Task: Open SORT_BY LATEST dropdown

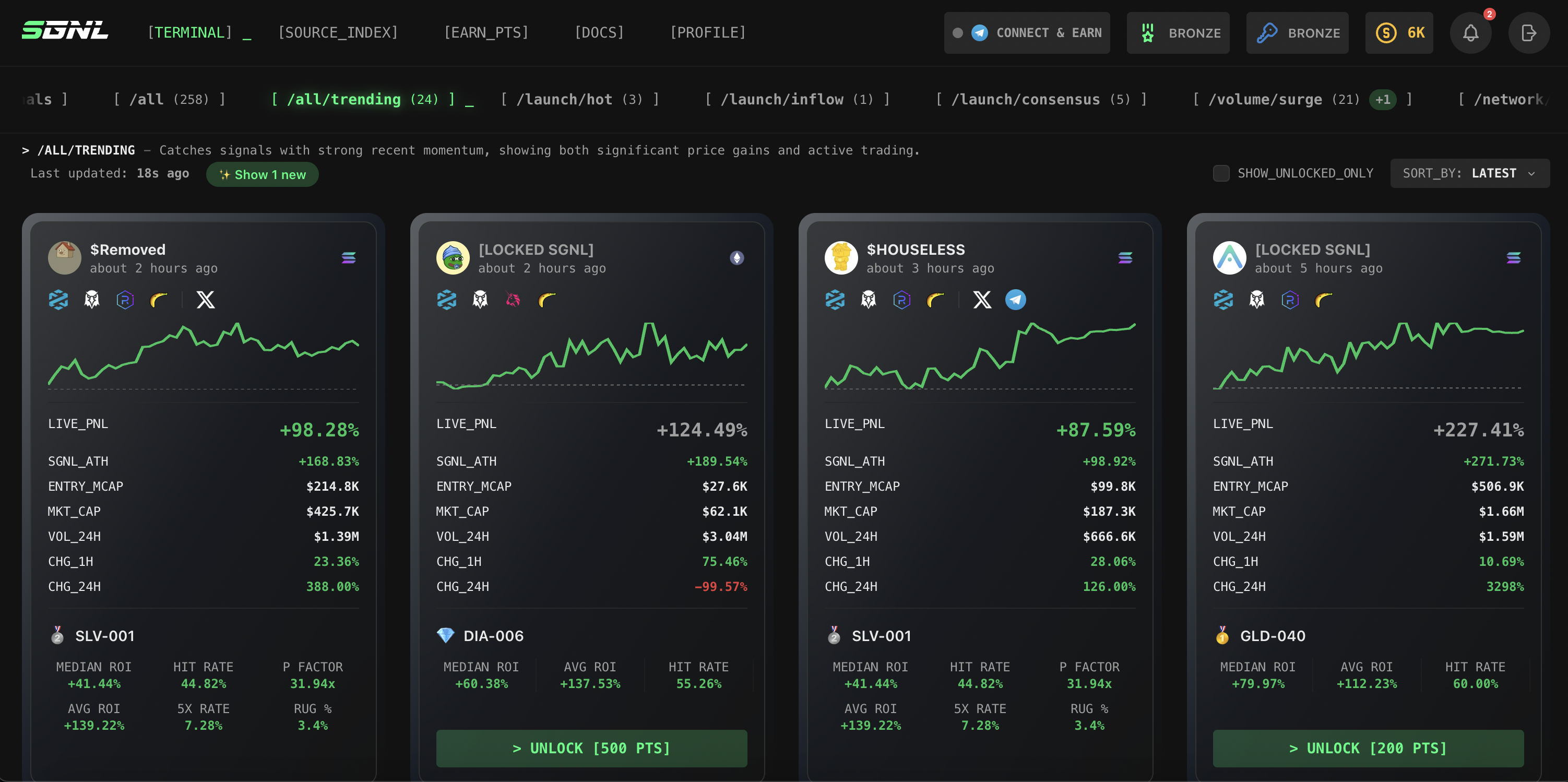Action: click(x=1469, y=173)
